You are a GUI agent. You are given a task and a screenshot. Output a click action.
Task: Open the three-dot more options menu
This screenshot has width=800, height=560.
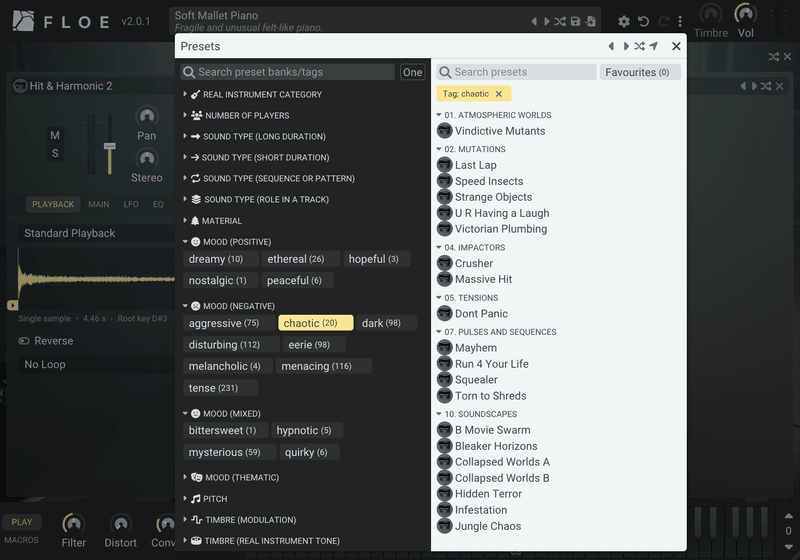(x=680, y=21)
